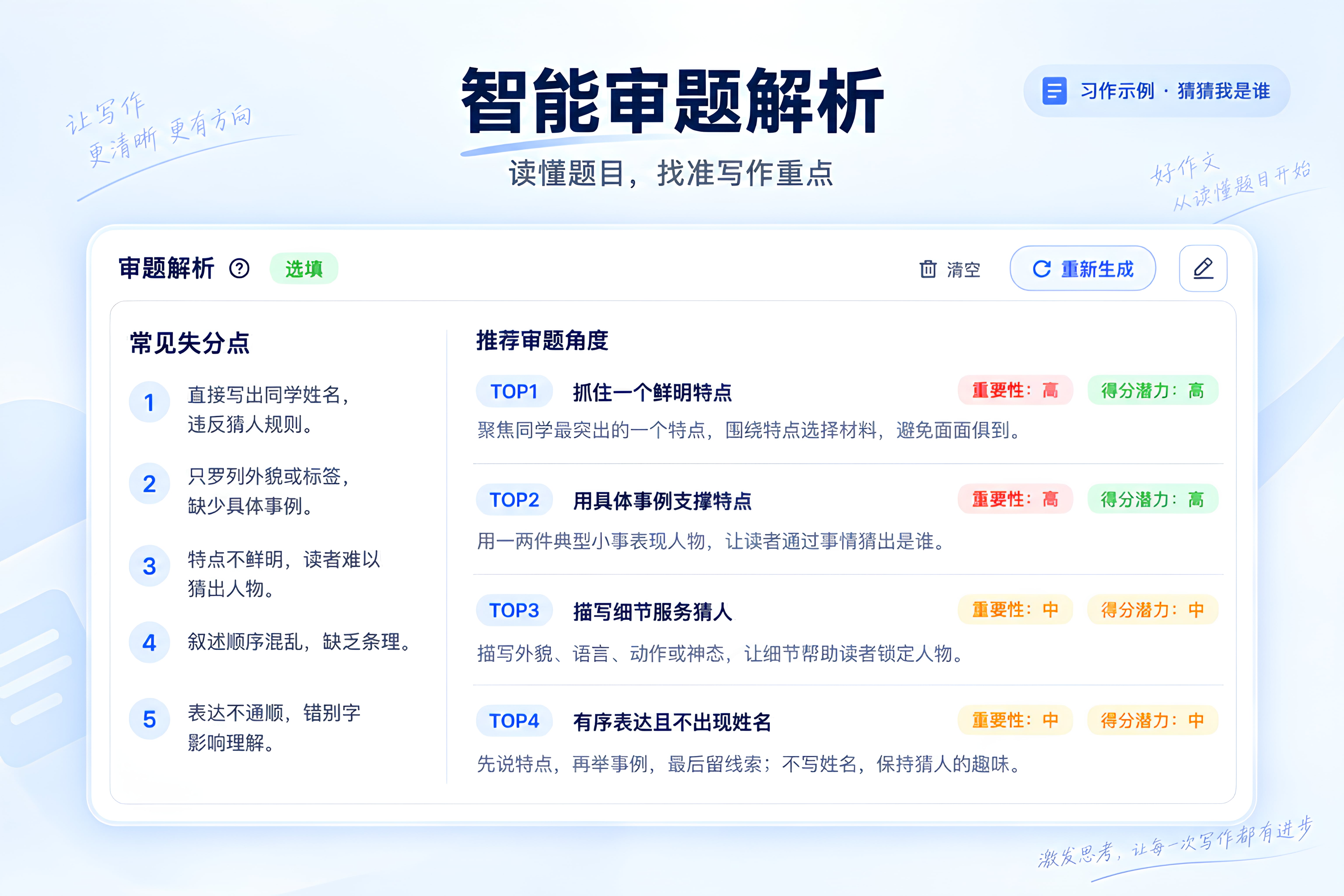Click number 1 circle in 常见失分点

[149, 402]
